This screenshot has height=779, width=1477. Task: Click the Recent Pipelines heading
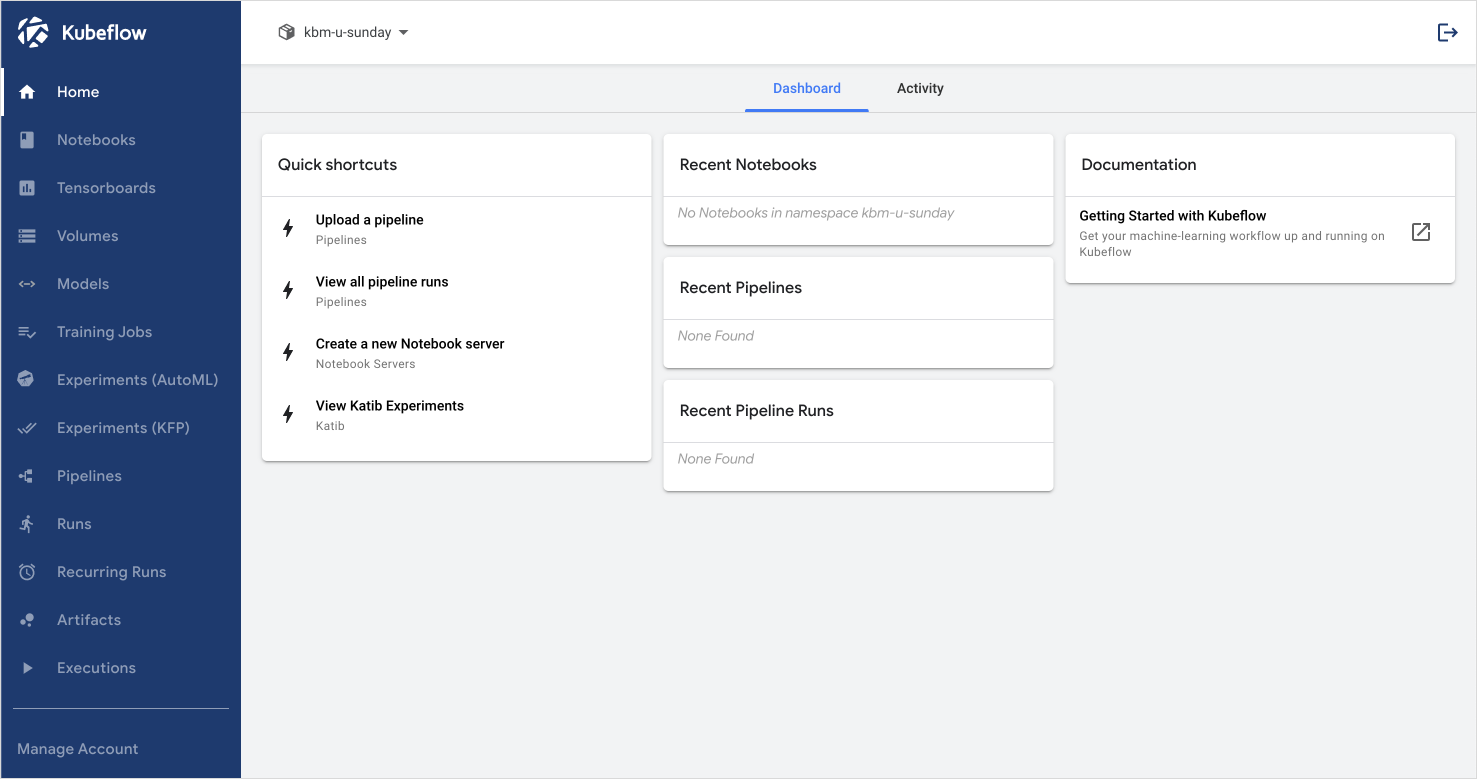click(741, 287)
